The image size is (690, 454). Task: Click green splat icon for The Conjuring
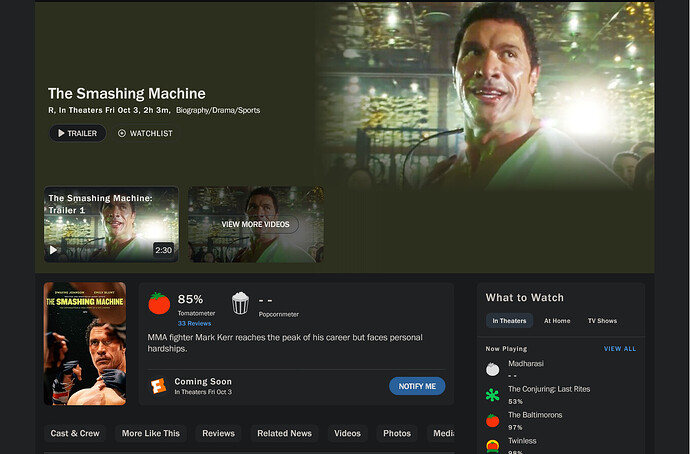pyautogui.click(x=492, y=395)
